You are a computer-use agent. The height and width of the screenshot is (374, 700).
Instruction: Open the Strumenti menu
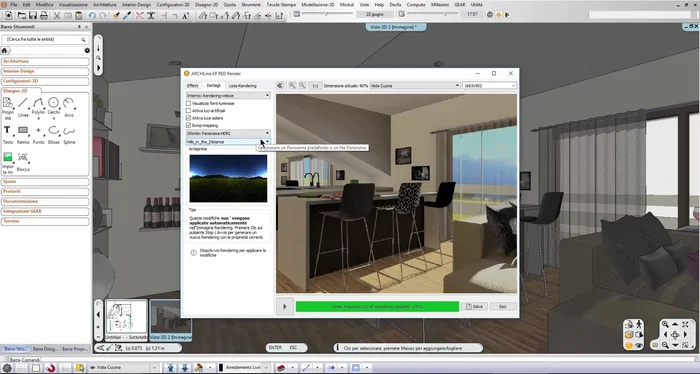pyautogui.click(x=251, y=4)
